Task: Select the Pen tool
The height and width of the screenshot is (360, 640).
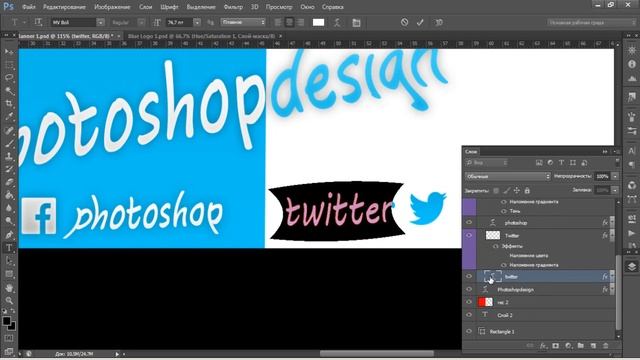Action: pos(9,235)
